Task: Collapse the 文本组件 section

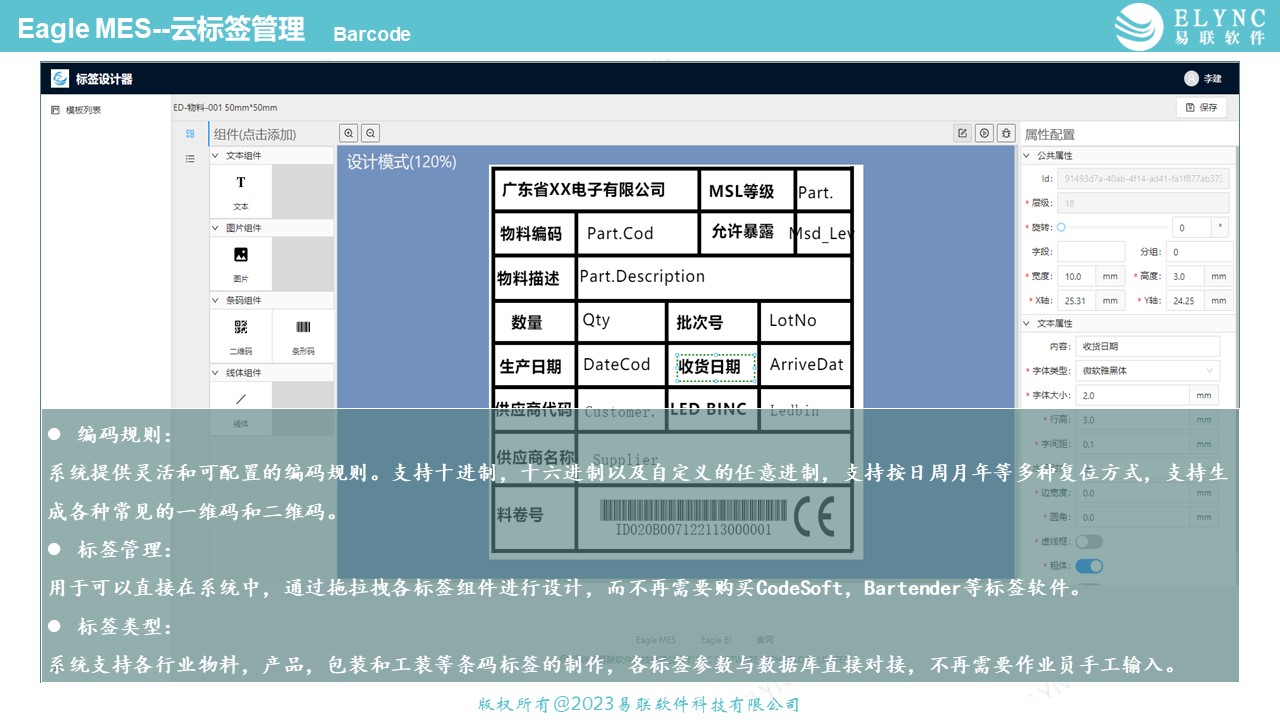Action: [x=271, y=156]
